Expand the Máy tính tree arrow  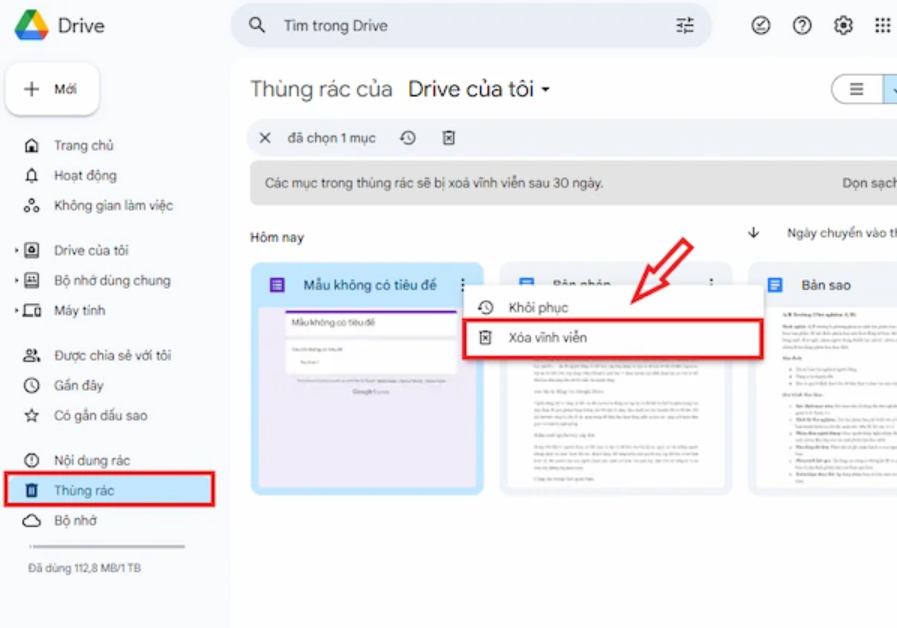tap(16, 311)
